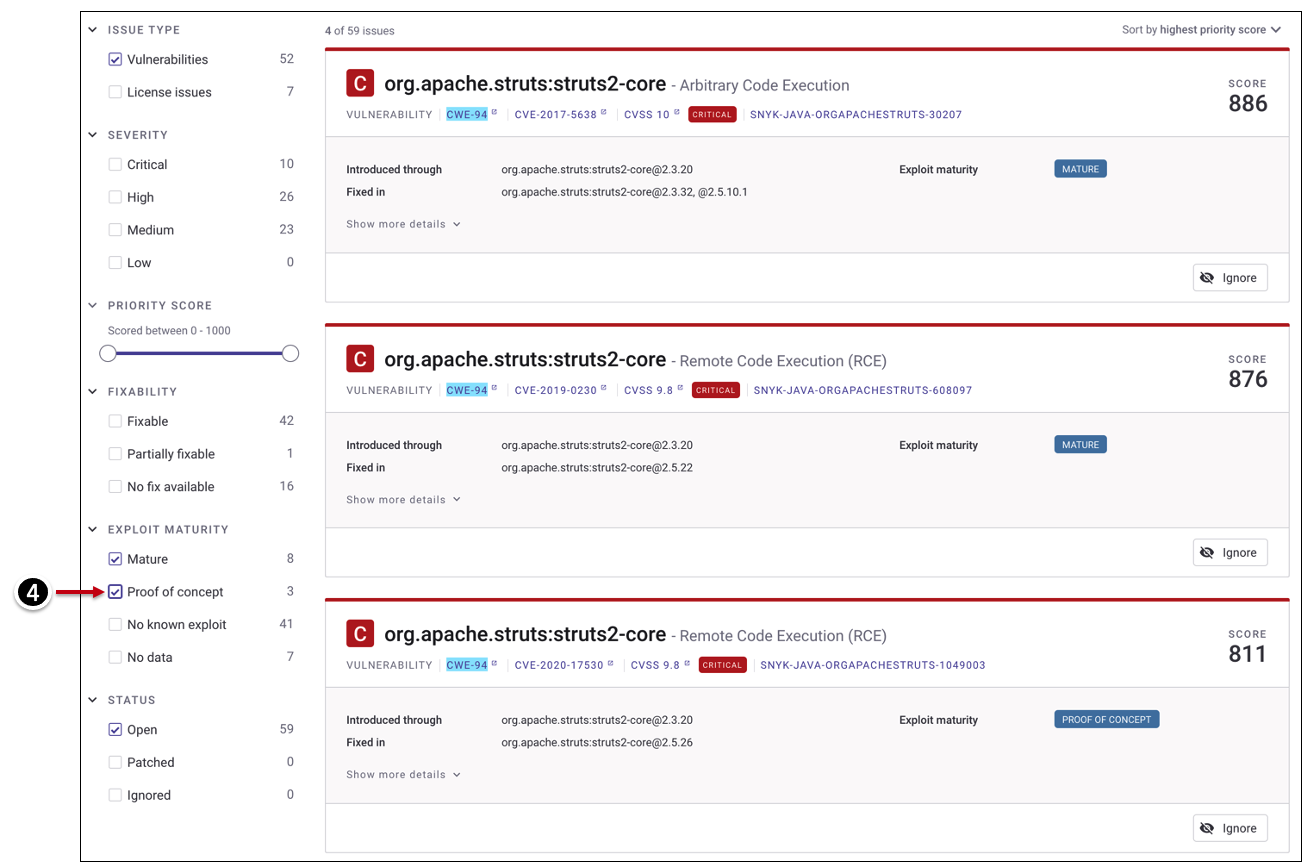Check the Ignored status filter
1306x868 pixels.
coord(115,796)
